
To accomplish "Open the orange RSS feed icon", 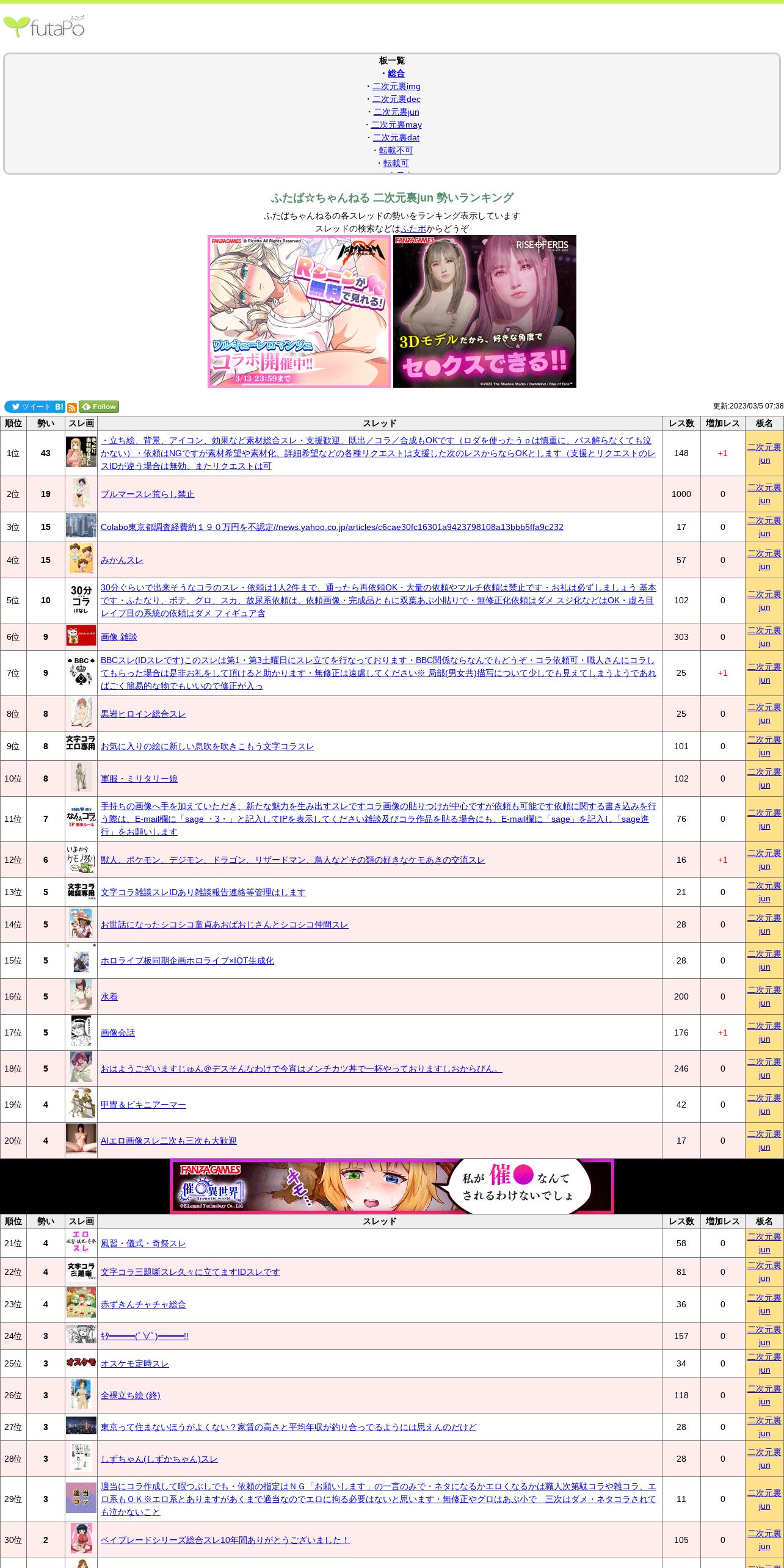I will (72, 407).
